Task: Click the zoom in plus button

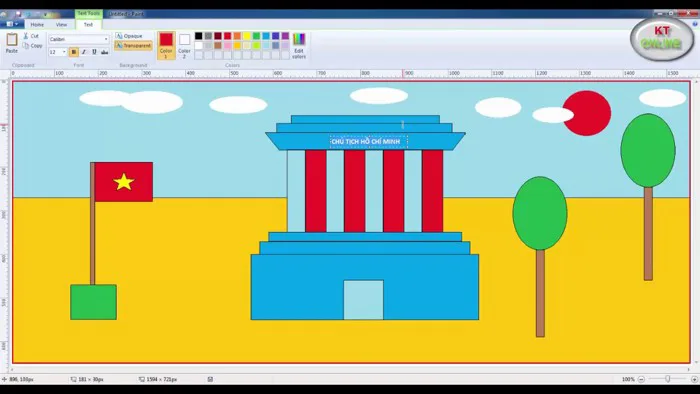Action: [x=695, y=379]
